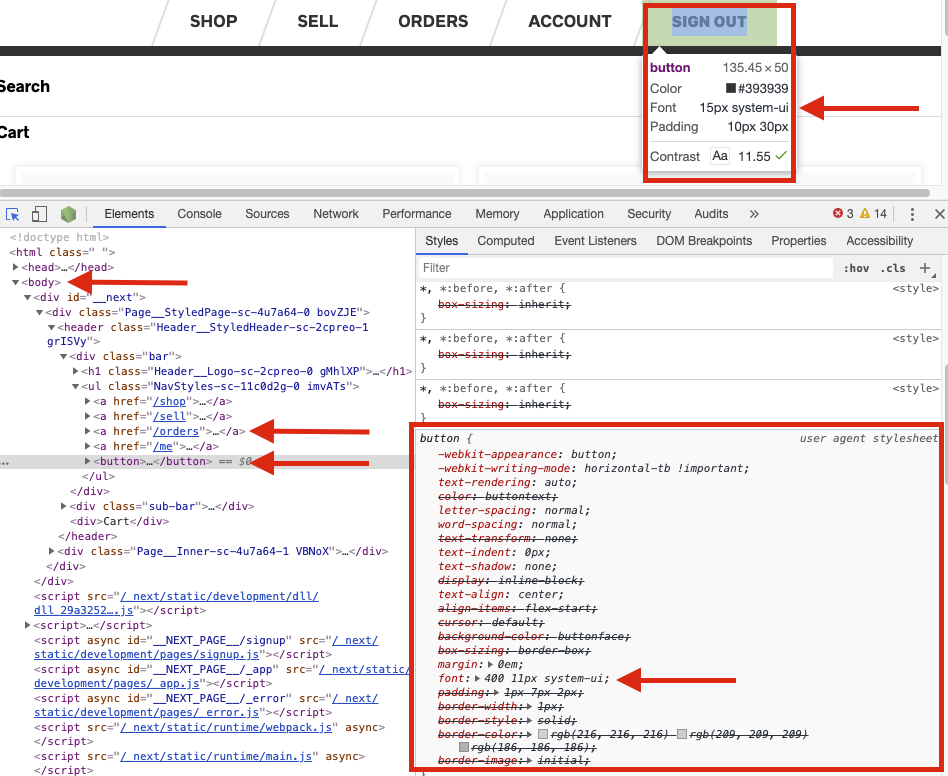Toggle the :hov element state panel
This screenshot has height=776, width=948.
(856, 268)
